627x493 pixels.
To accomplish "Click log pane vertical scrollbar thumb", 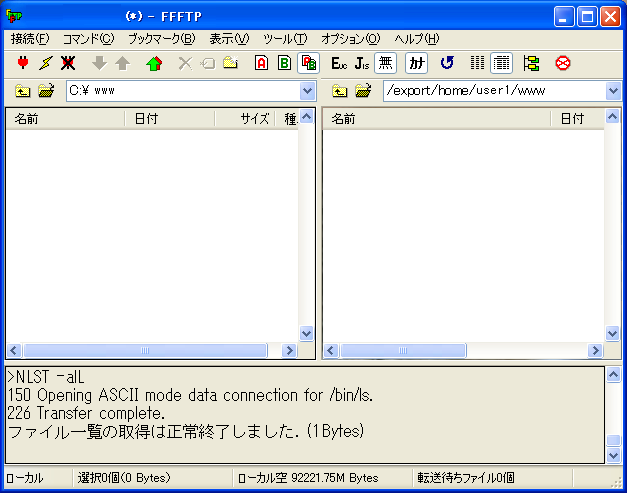I will pos(613,440).
